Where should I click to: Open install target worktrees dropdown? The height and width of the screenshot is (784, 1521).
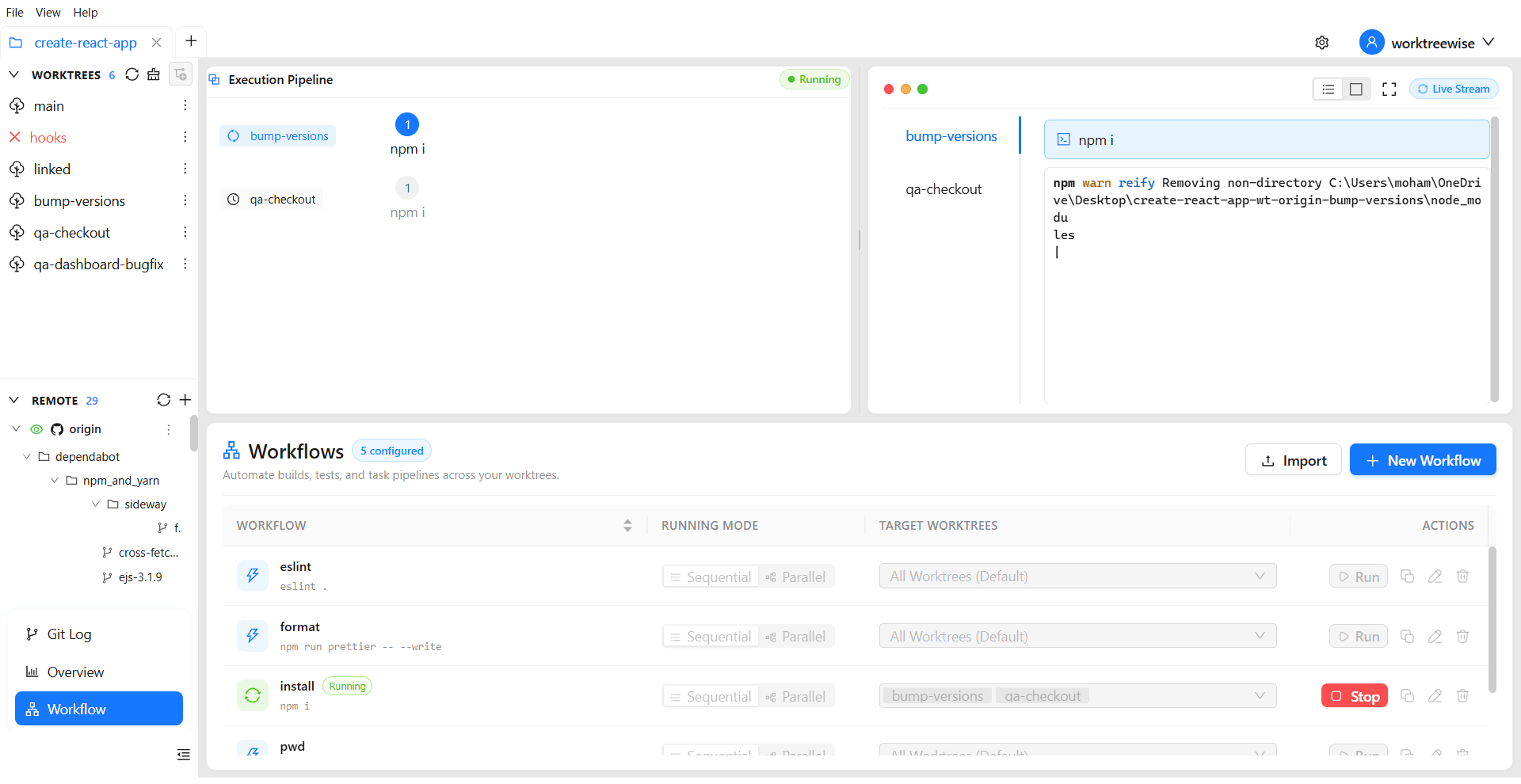tap(1077, 696)
